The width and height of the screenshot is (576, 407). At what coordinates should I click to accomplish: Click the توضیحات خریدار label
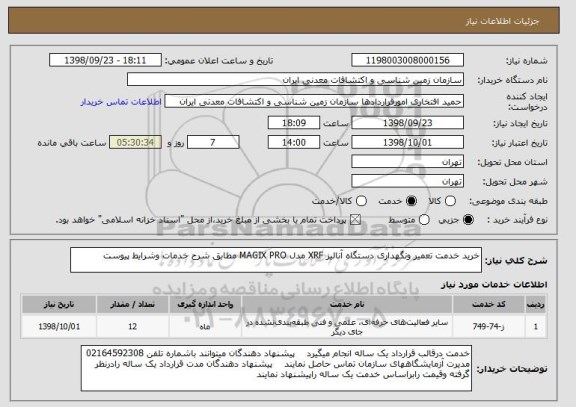(x=512, y=369)
